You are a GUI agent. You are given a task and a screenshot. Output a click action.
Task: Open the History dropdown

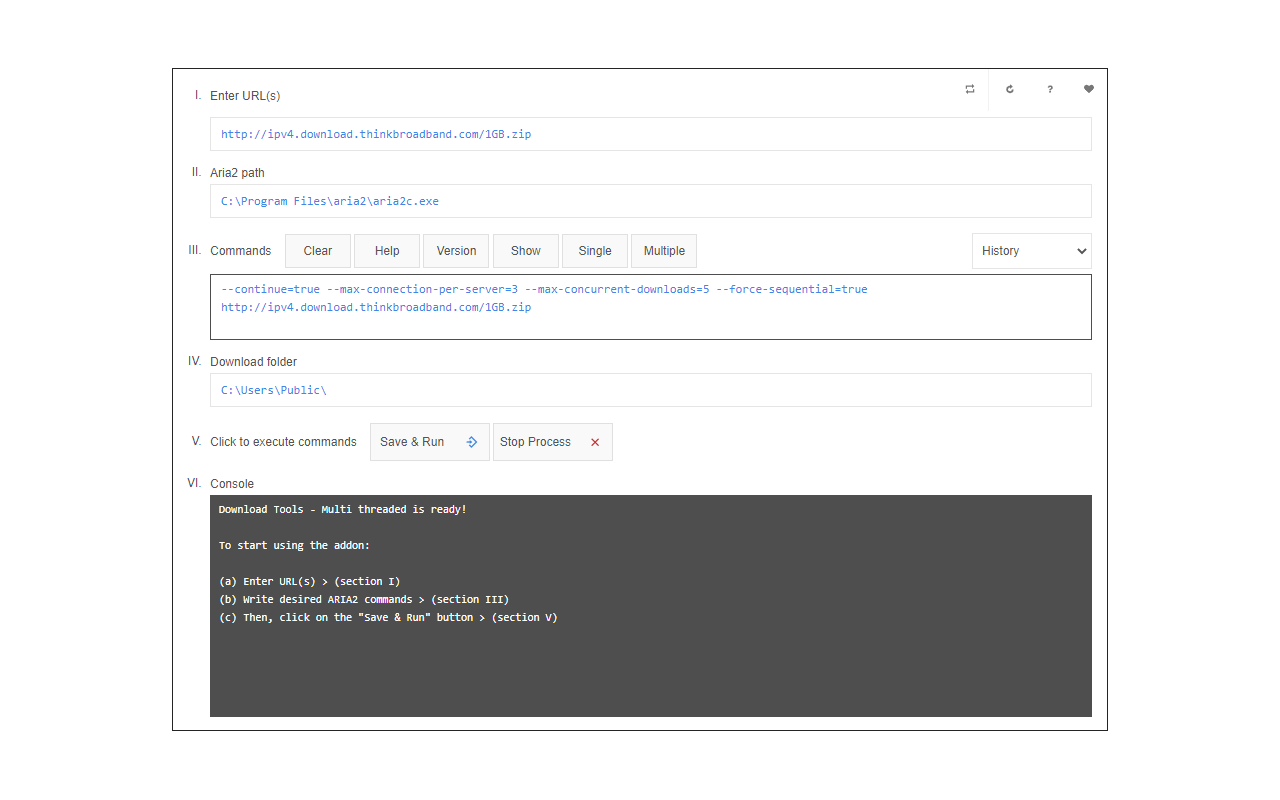coord(1032,251)
